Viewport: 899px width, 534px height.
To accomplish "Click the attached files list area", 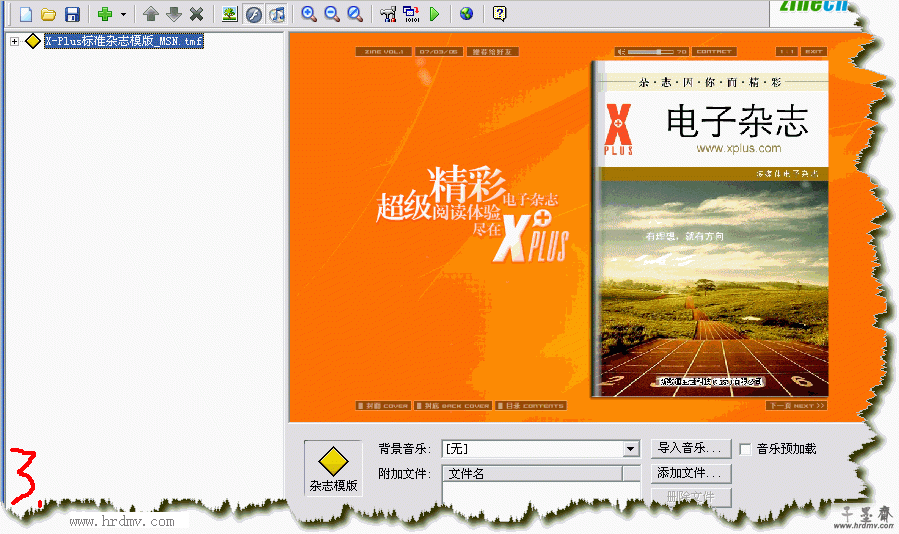I will (x=541, y=493).
